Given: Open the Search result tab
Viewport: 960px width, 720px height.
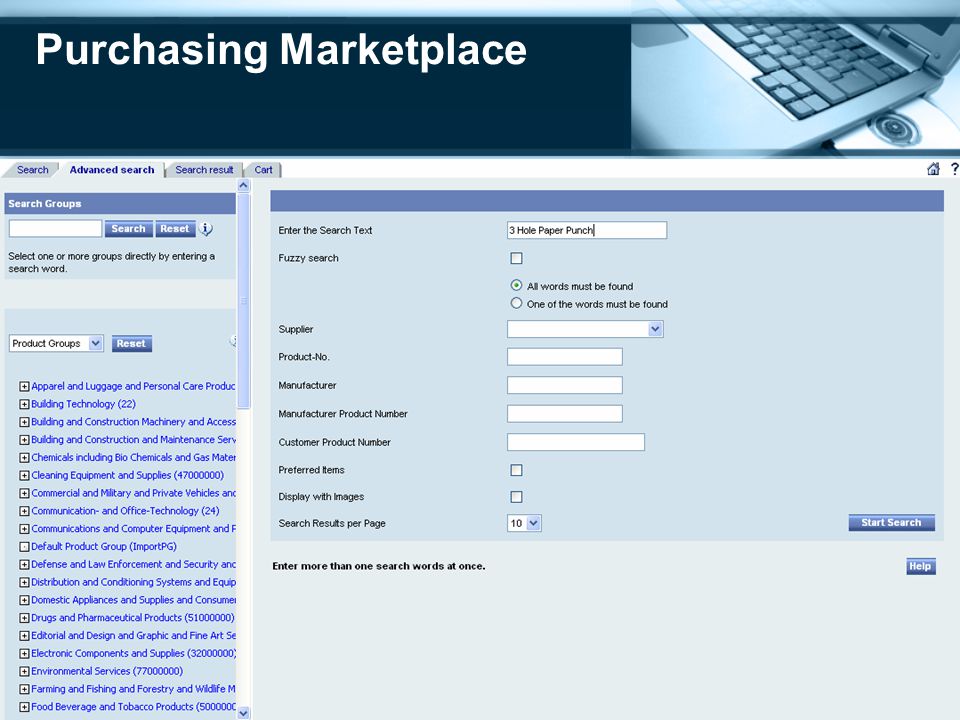Looking at the screenshot, I should coord(204,170).
